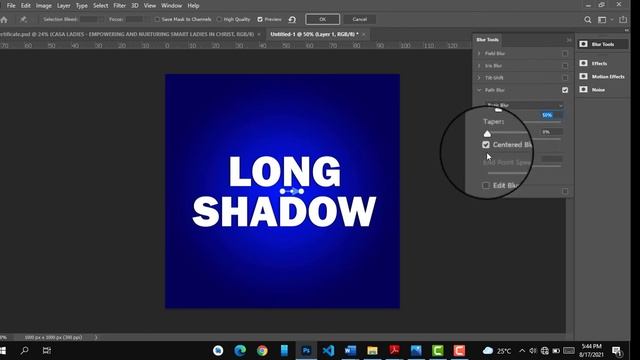
Task: Expand the Field Blur section
Action: (x=479, y=53)
